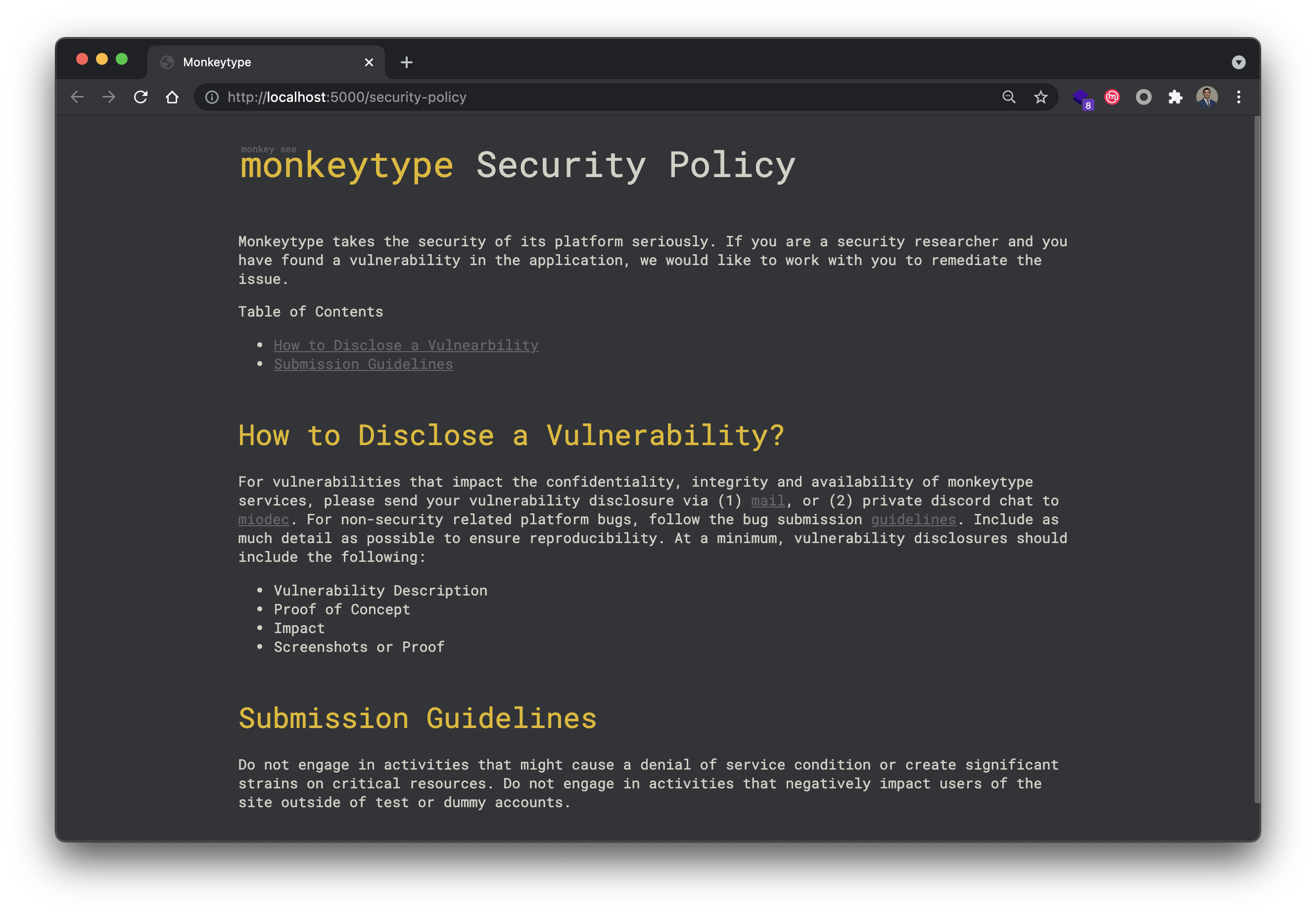Jump to Submission Guidelines contents link
This screenshot has width=1316, height=915.
tap(364, 364)
